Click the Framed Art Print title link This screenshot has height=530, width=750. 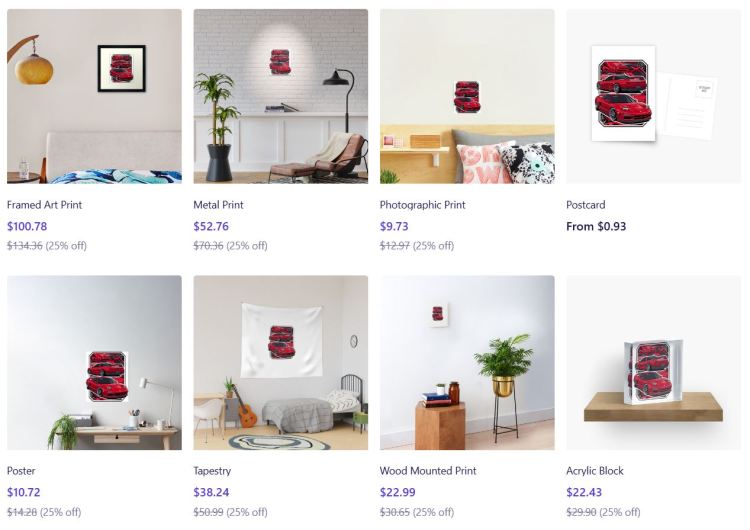pyautogui.click(x=44, y=205)
